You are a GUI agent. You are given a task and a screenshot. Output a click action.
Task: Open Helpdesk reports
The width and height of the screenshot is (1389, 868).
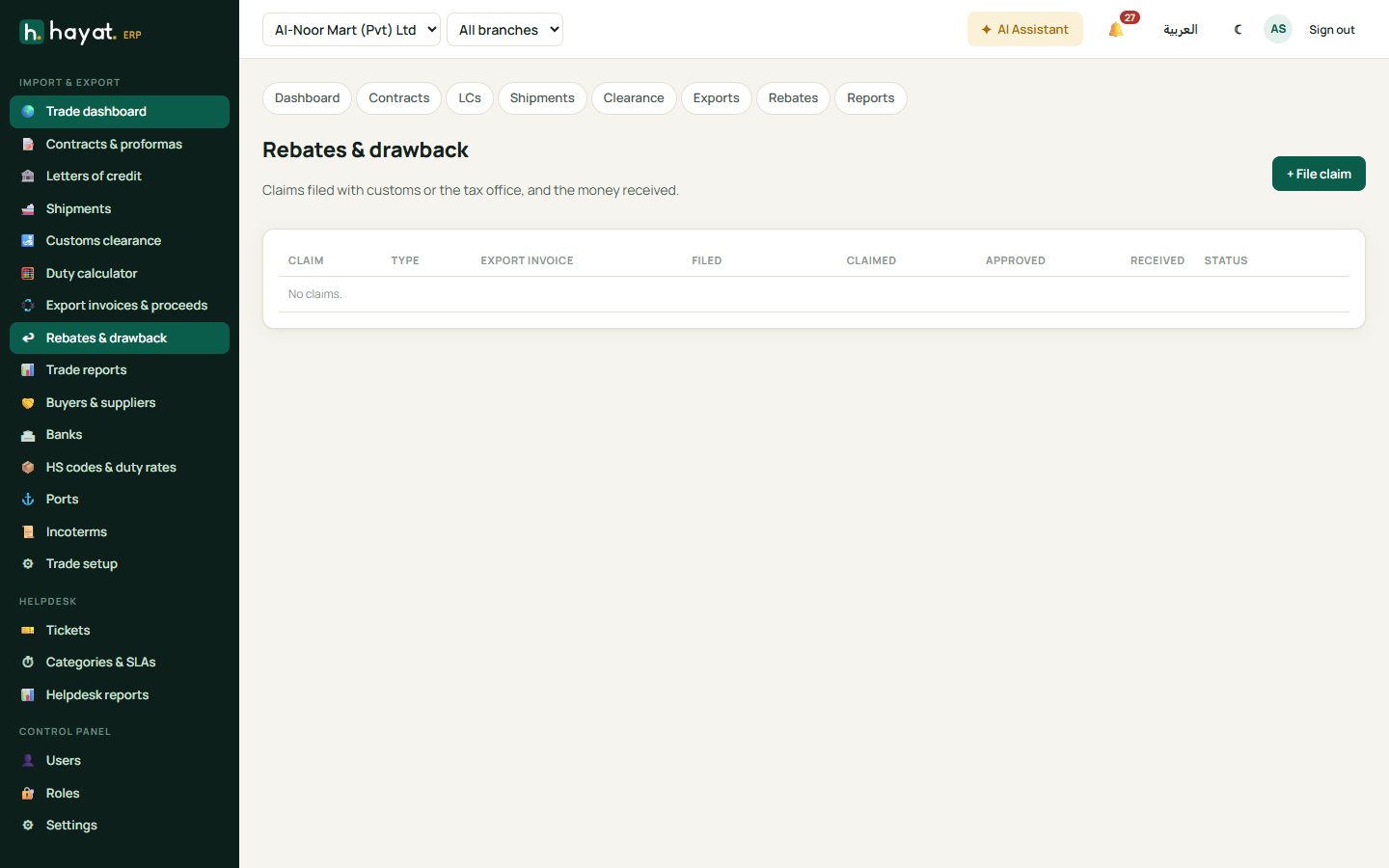tap(120, 695)
